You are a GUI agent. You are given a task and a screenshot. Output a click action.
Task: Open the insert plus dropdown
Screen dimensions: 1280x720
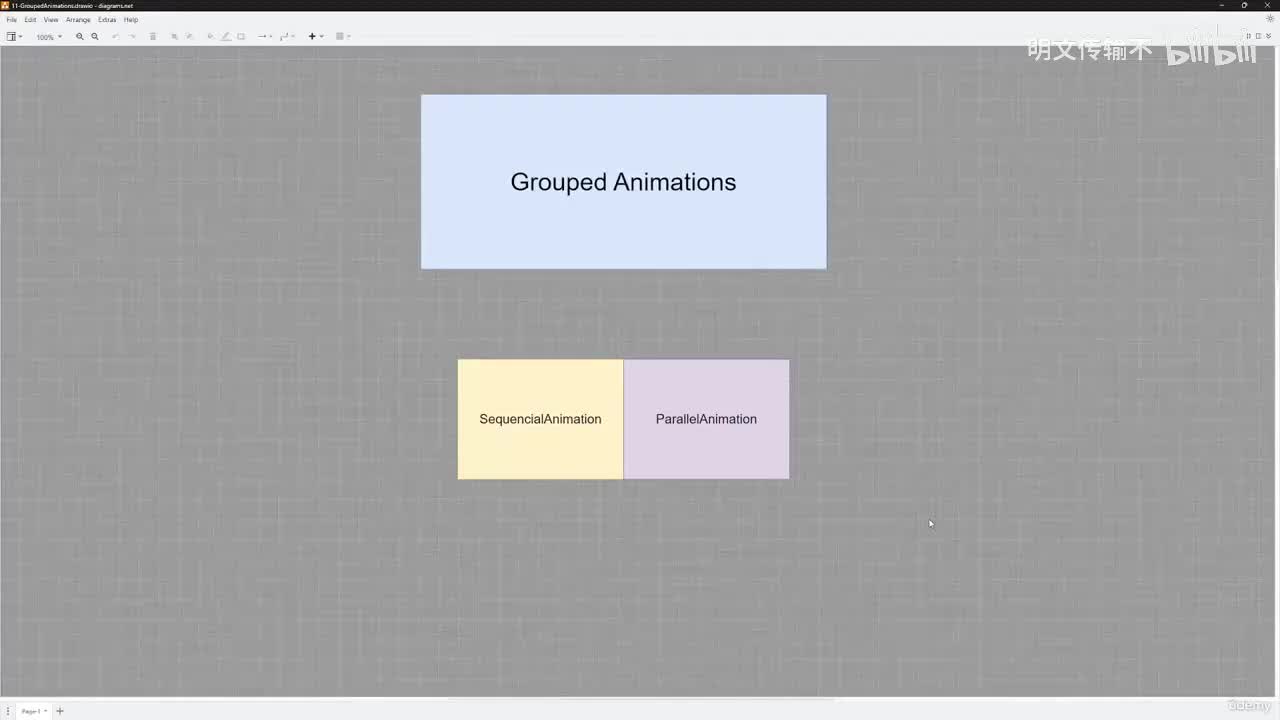pyautogui.click(x=315, y=37)
